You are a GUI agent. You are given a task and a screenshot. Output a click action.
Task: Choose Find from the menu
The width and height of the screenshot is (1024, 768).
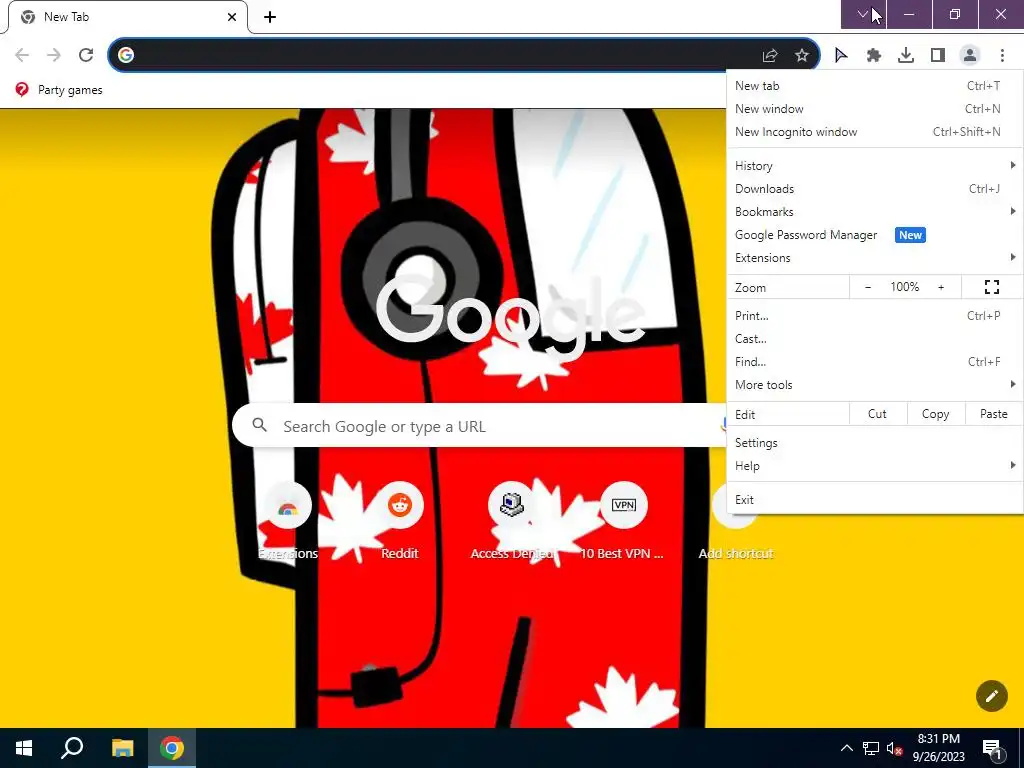874,362
